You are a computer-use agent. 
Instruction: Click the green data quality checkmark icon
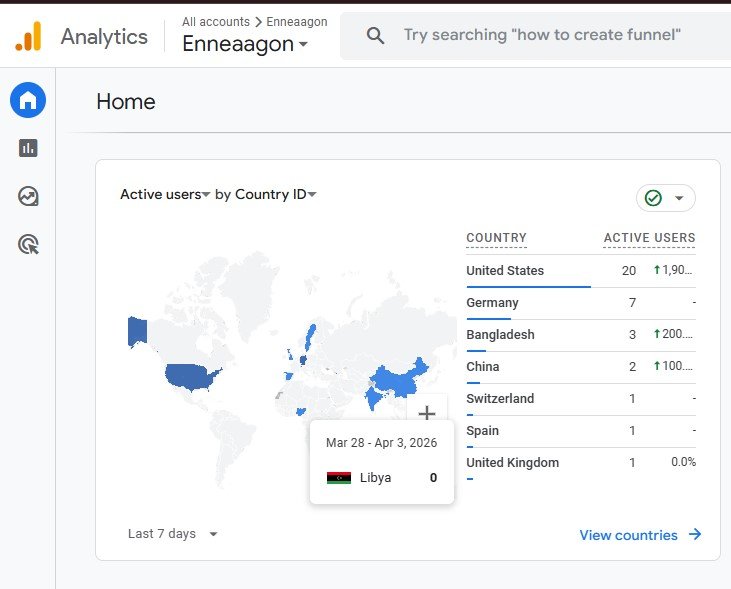(x=653, y=198)
